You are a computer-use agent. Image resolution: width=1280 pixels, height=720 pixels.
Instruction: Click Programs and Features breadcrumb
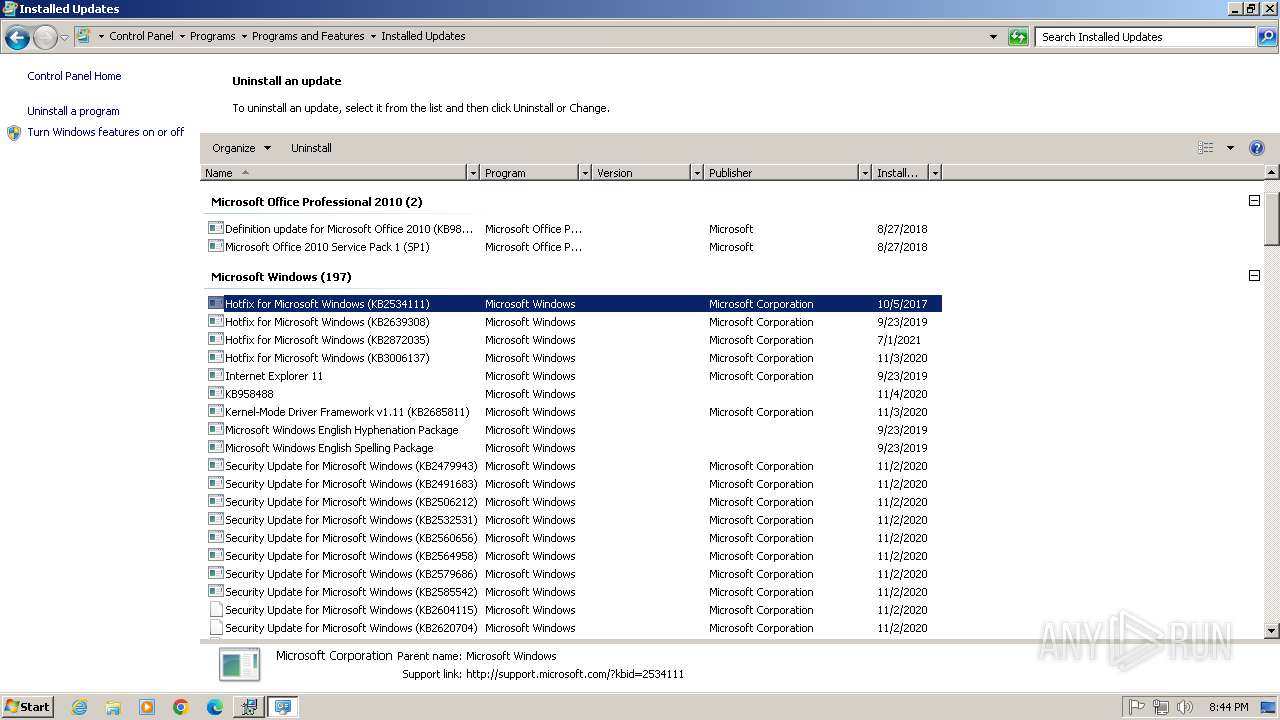[x=308, y=36]
